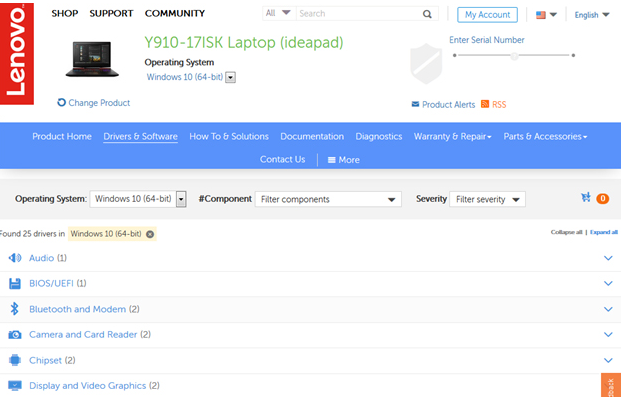This screenshot has width=630, height=406.
Task: Open the Diagnostics tab
Action: pos(379,136)
